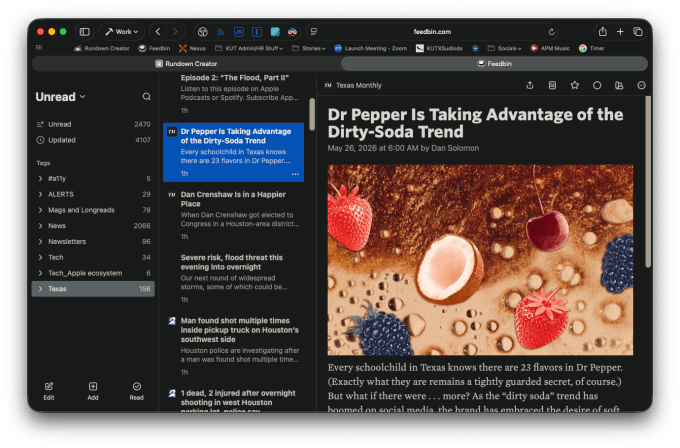The height and width of the screenshot is (448, 680).
Task: Click the Add button to add a feed
Action: pos(93,391)
